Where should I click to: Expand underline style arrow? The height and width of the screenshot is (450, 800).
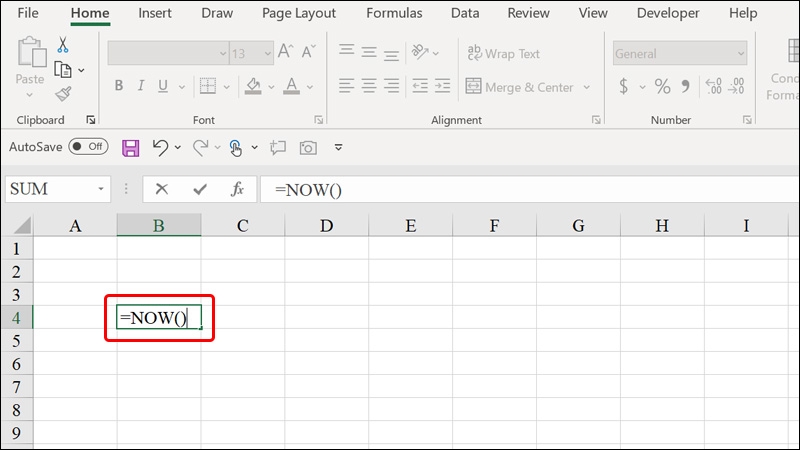pyautogui.click(x=182, y=87)
